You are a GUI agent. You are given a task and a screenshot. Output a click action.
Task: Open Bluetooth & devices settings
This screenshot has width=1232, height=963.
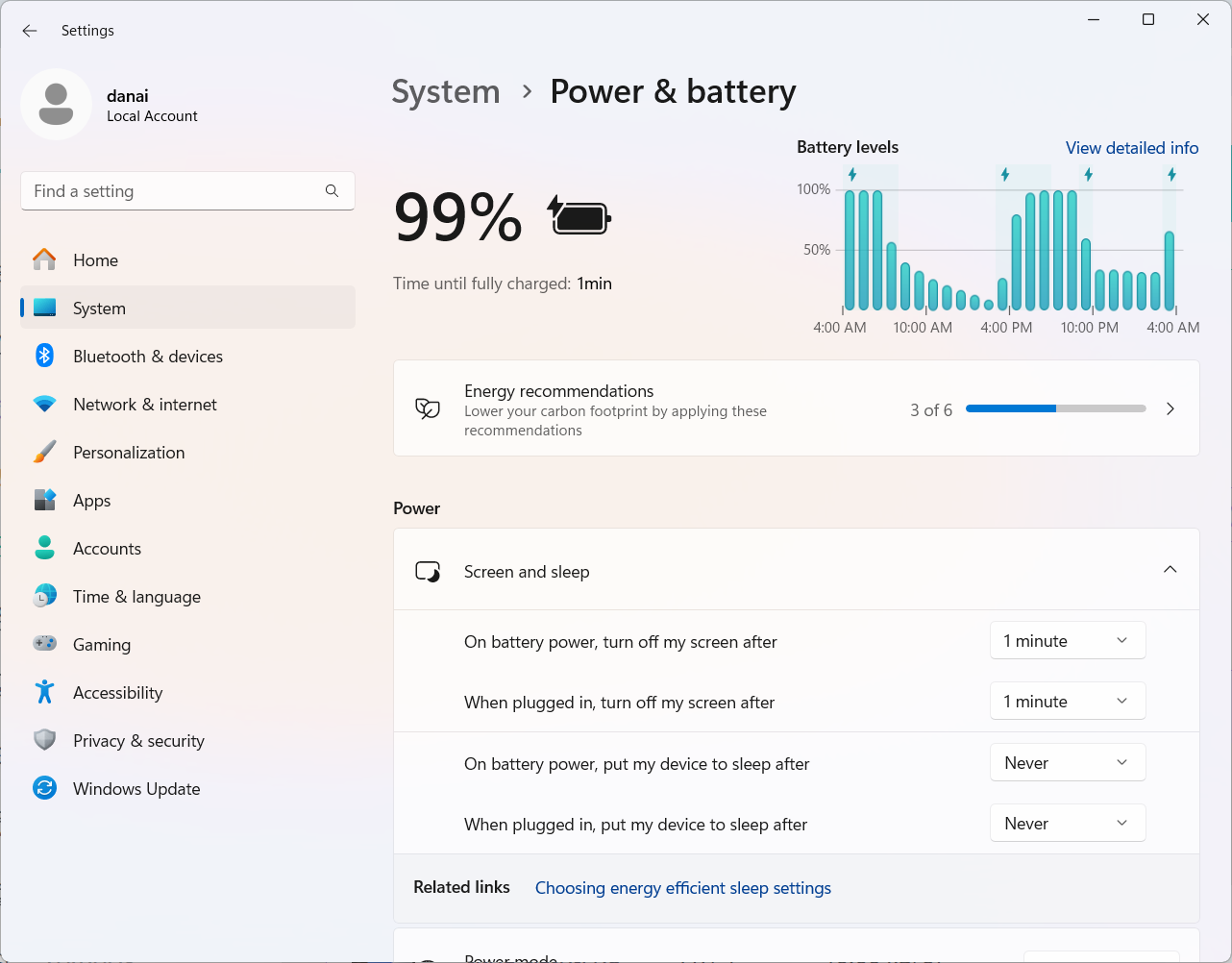coord(147,357)
